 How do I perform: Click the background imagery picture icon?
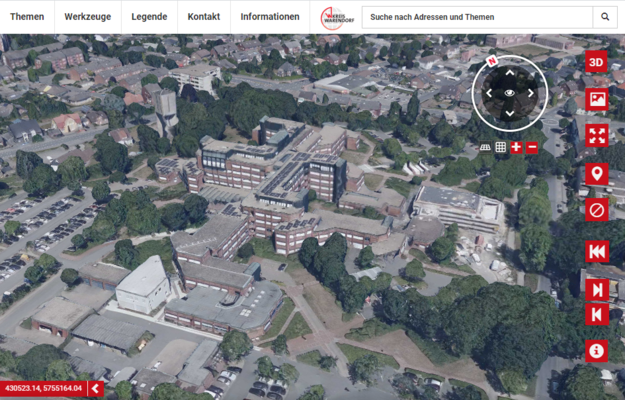tap(597, 99)
